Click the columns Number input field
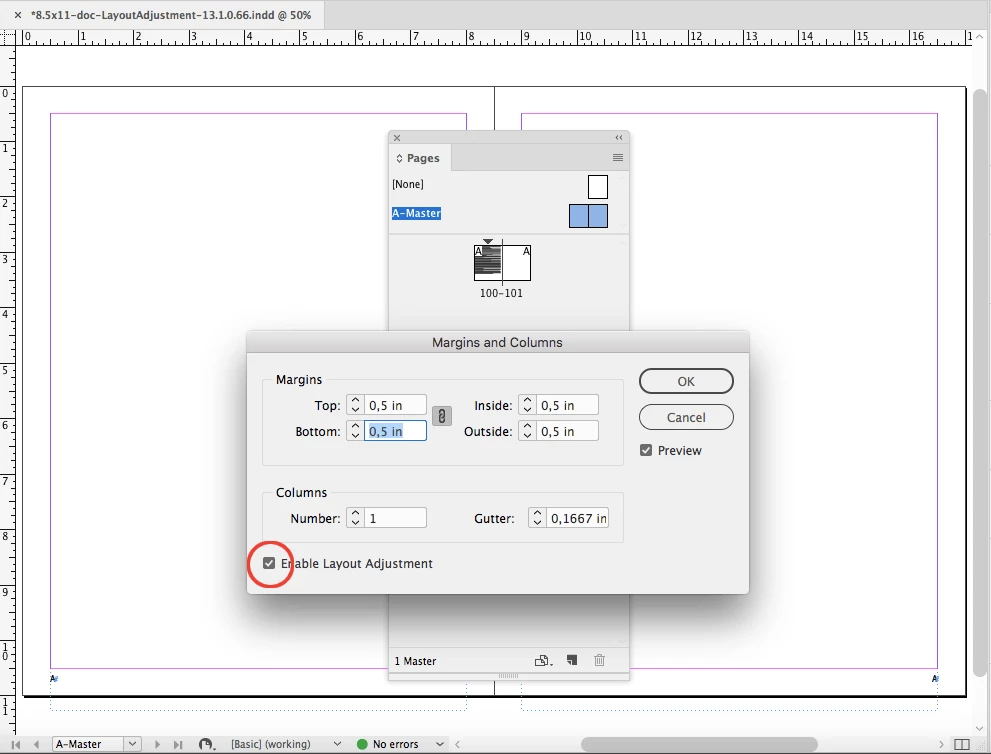Image resolution: width=991 pixels, height=754 pixels. 395,518
